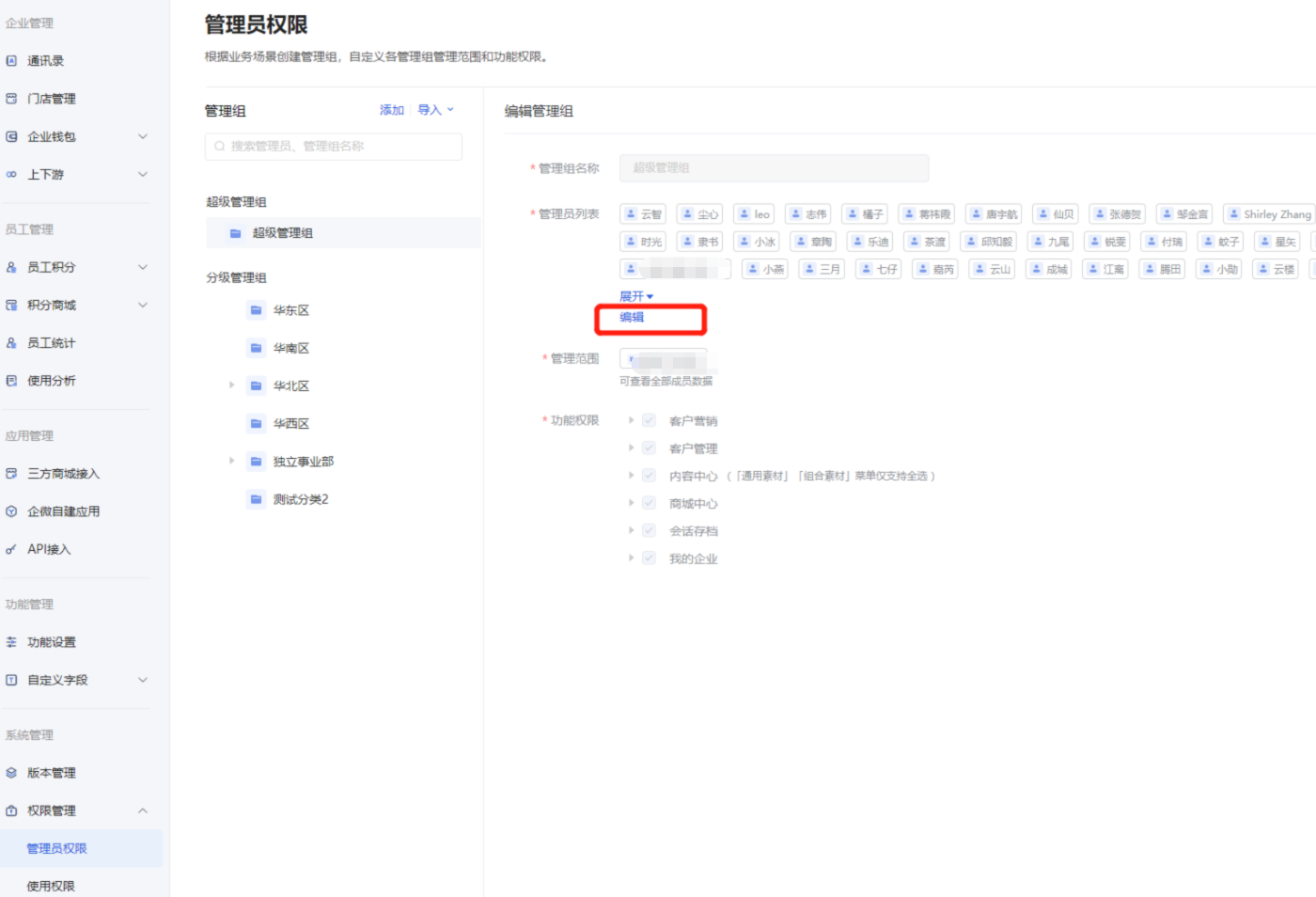Click the 积分商城 icon
Image resolution: width=1316 pixels, height=897 pixels.
click(11, 305)
